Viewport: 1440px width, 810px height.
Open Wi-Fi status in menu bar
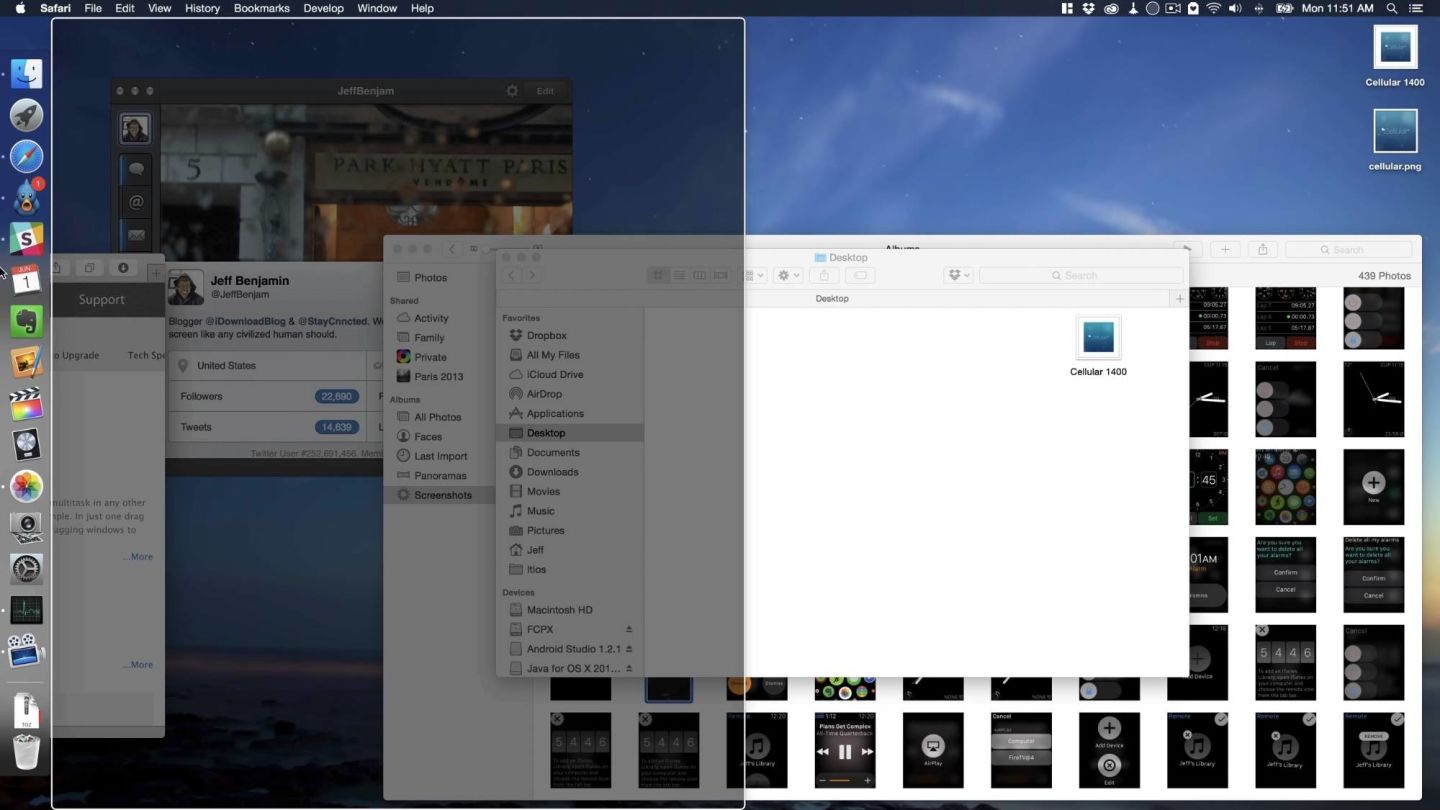(1213, 8)
